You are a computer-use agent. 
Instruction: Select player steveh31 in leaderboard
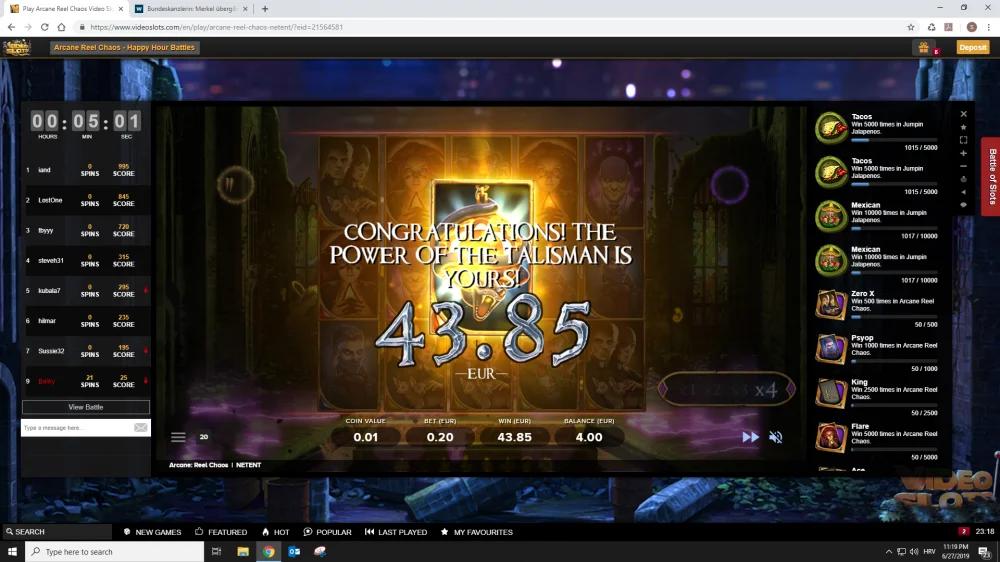[51, 260]
